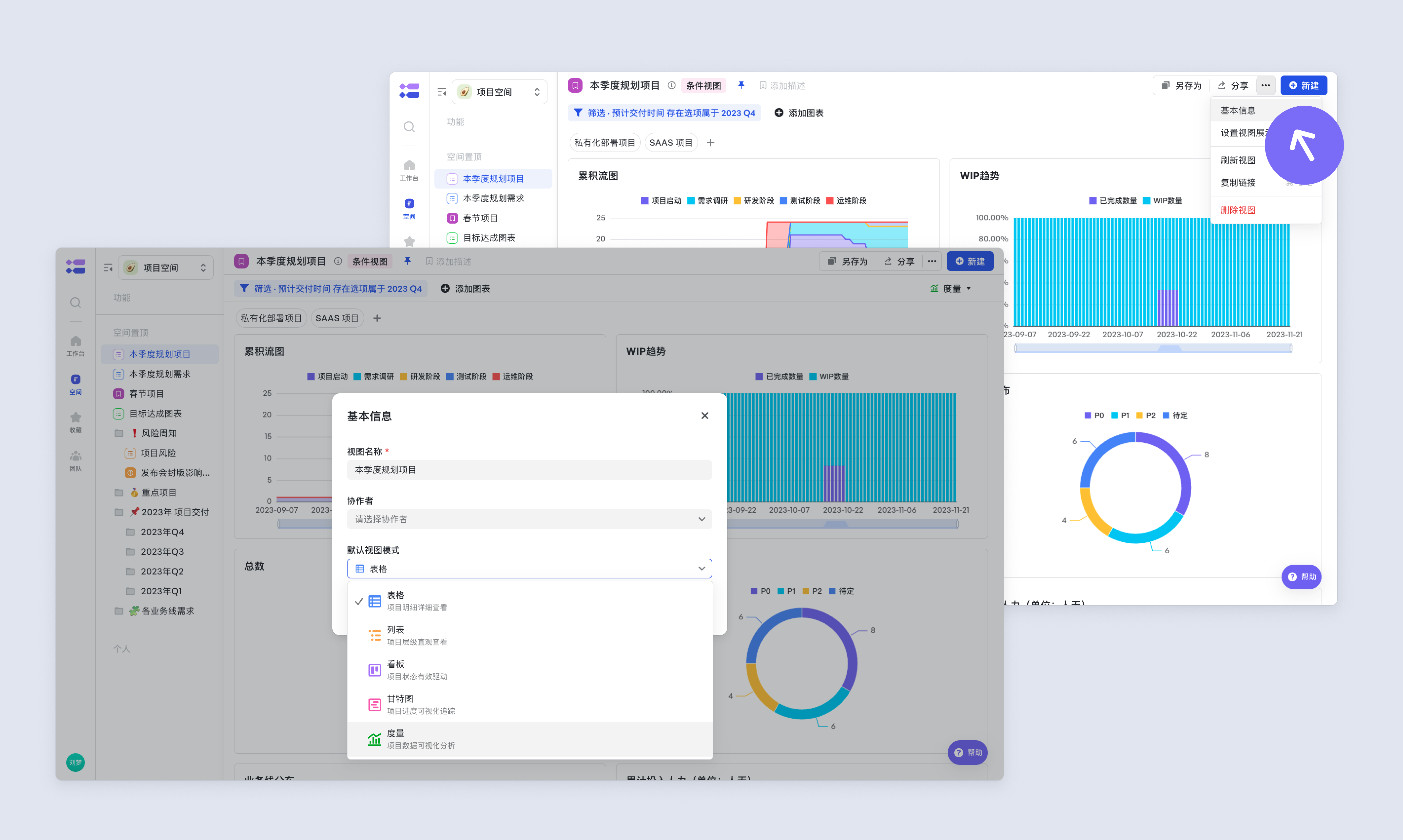Click the 新建 button in the front window
Viewport: 1403px width, 840px height.
(x=970, y=261)
